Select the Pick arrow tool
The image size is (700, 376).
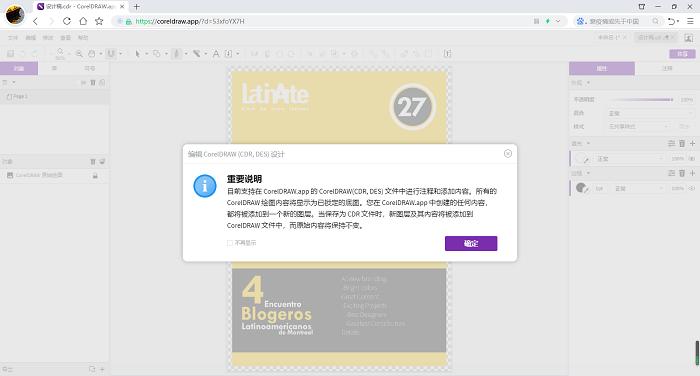138,54
